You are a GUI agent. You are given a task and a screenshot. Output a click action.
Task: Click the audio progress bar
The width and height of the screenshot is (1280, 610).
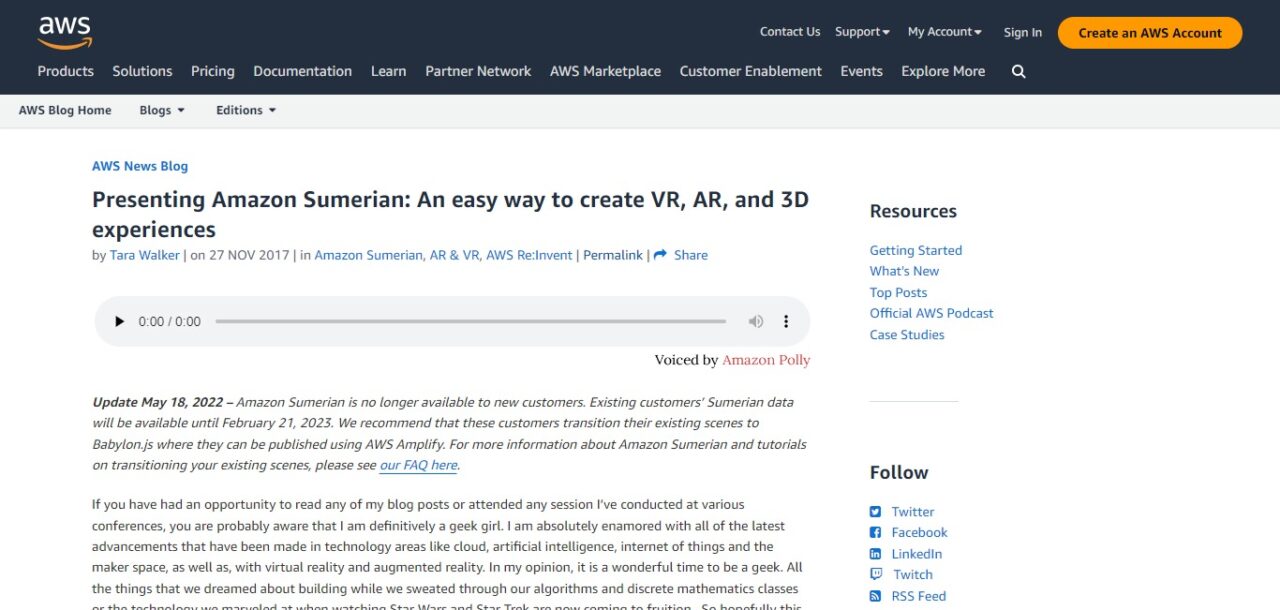[470, 321]
